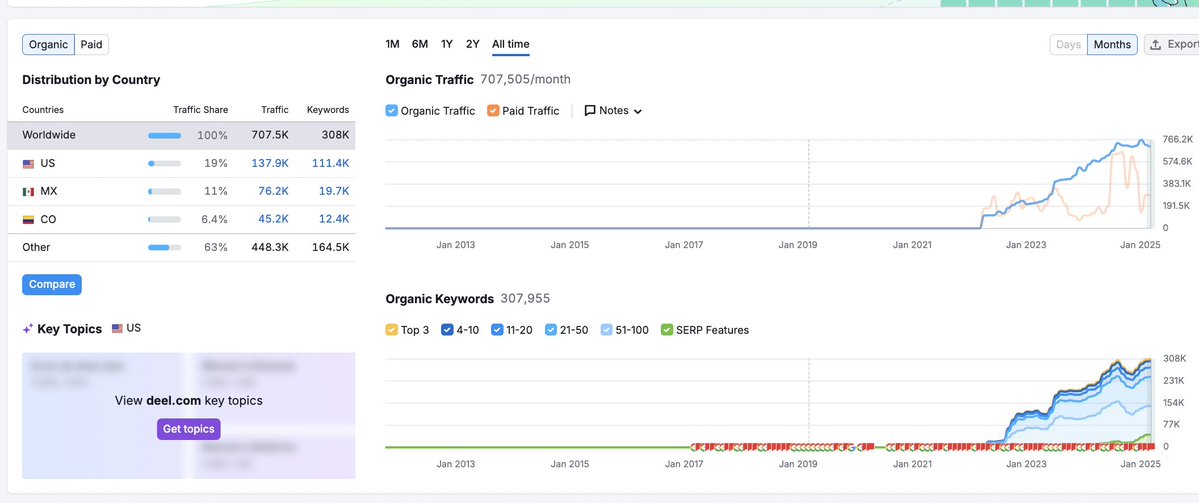Open the US traffic value 137.9K

(269, 163)
